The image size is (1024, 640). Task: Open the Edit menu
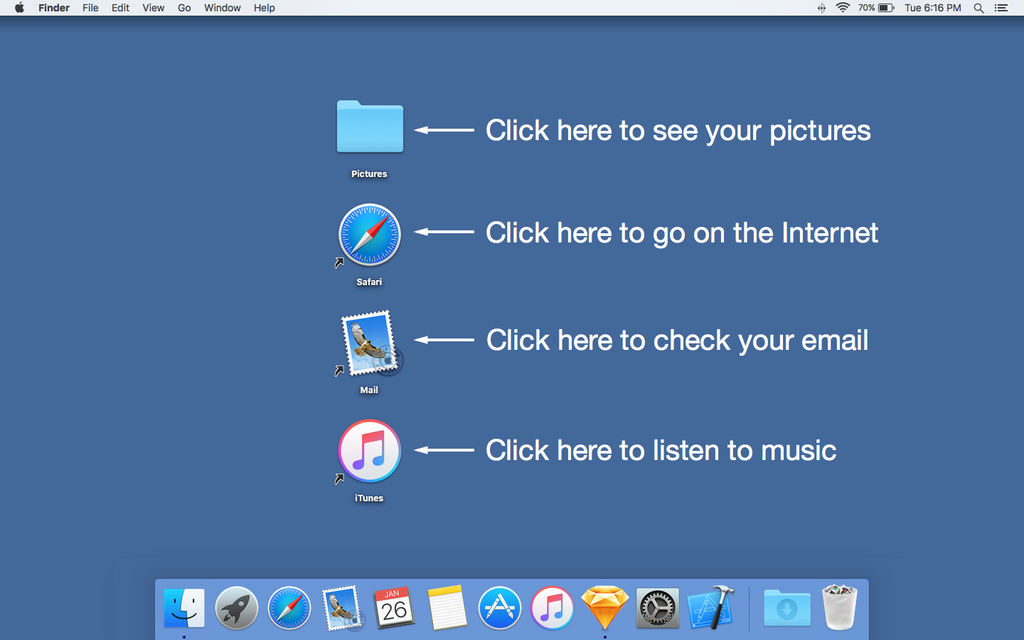point(120,8)
